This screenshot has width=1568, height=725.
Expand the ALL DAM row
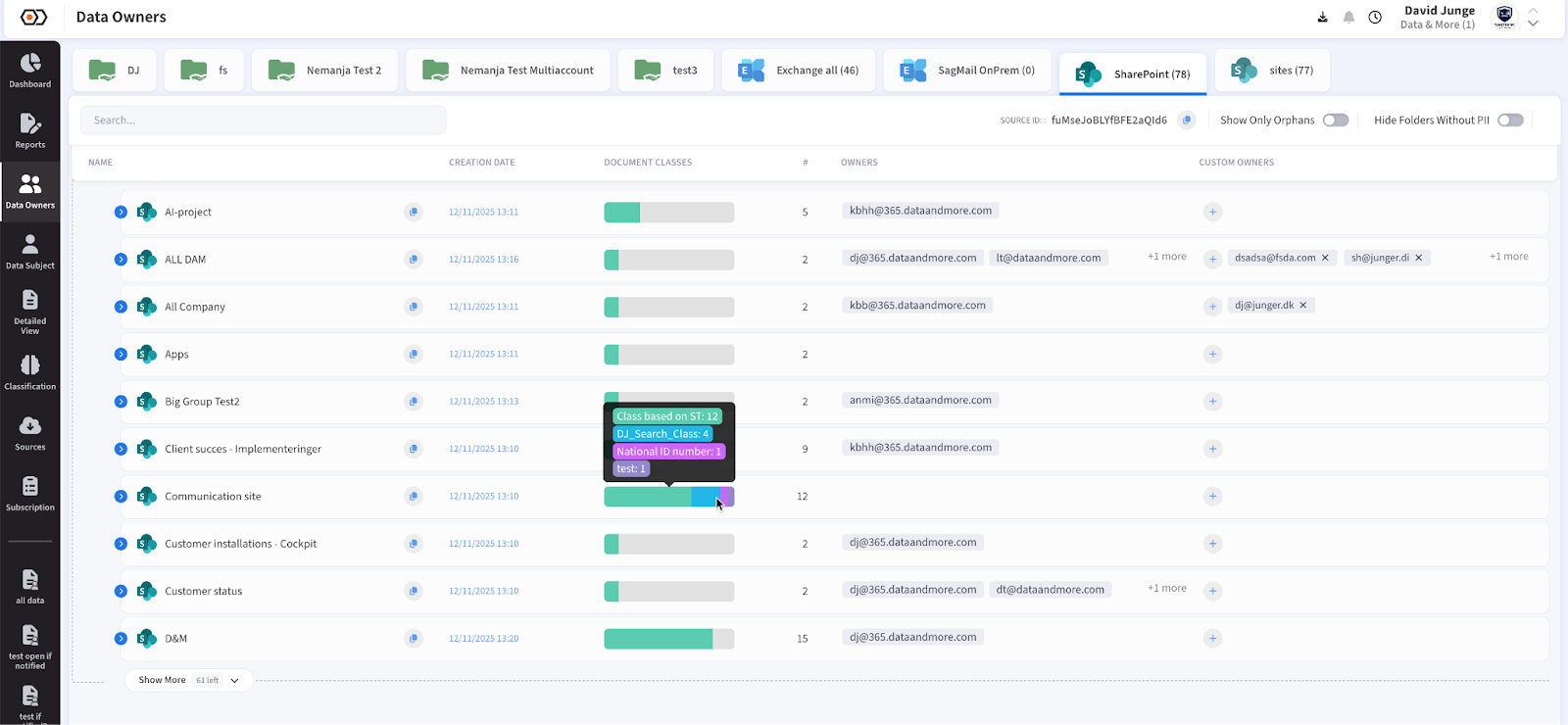click(121, 260)
